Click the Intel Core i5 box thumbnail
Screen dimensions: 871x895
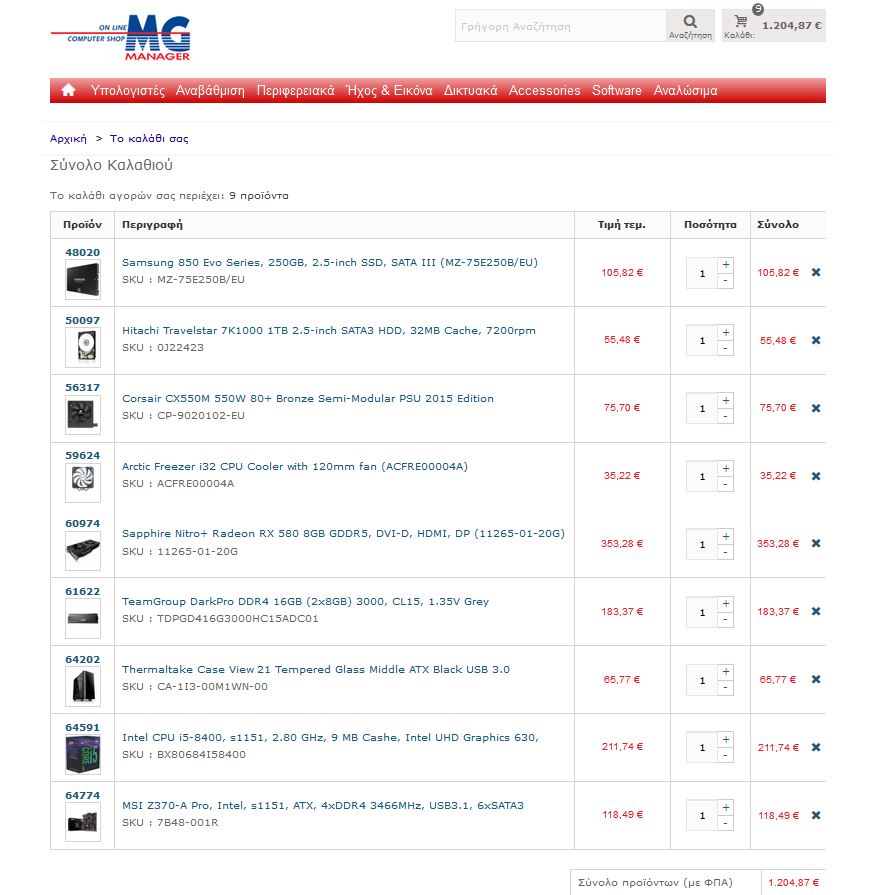click(83, 755)
